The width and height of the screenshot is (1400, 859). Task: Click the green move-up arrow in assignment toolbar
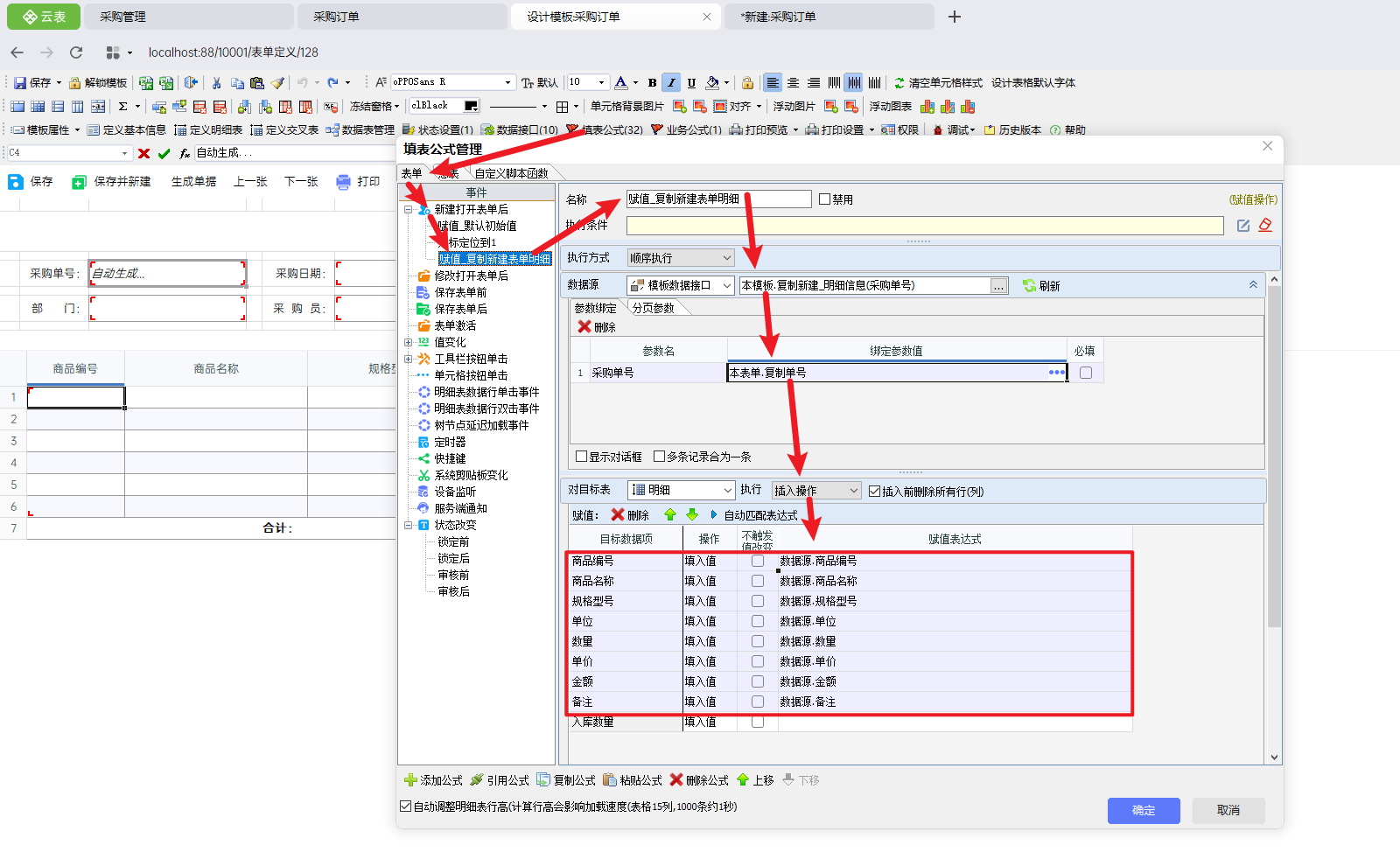[670, 515]
